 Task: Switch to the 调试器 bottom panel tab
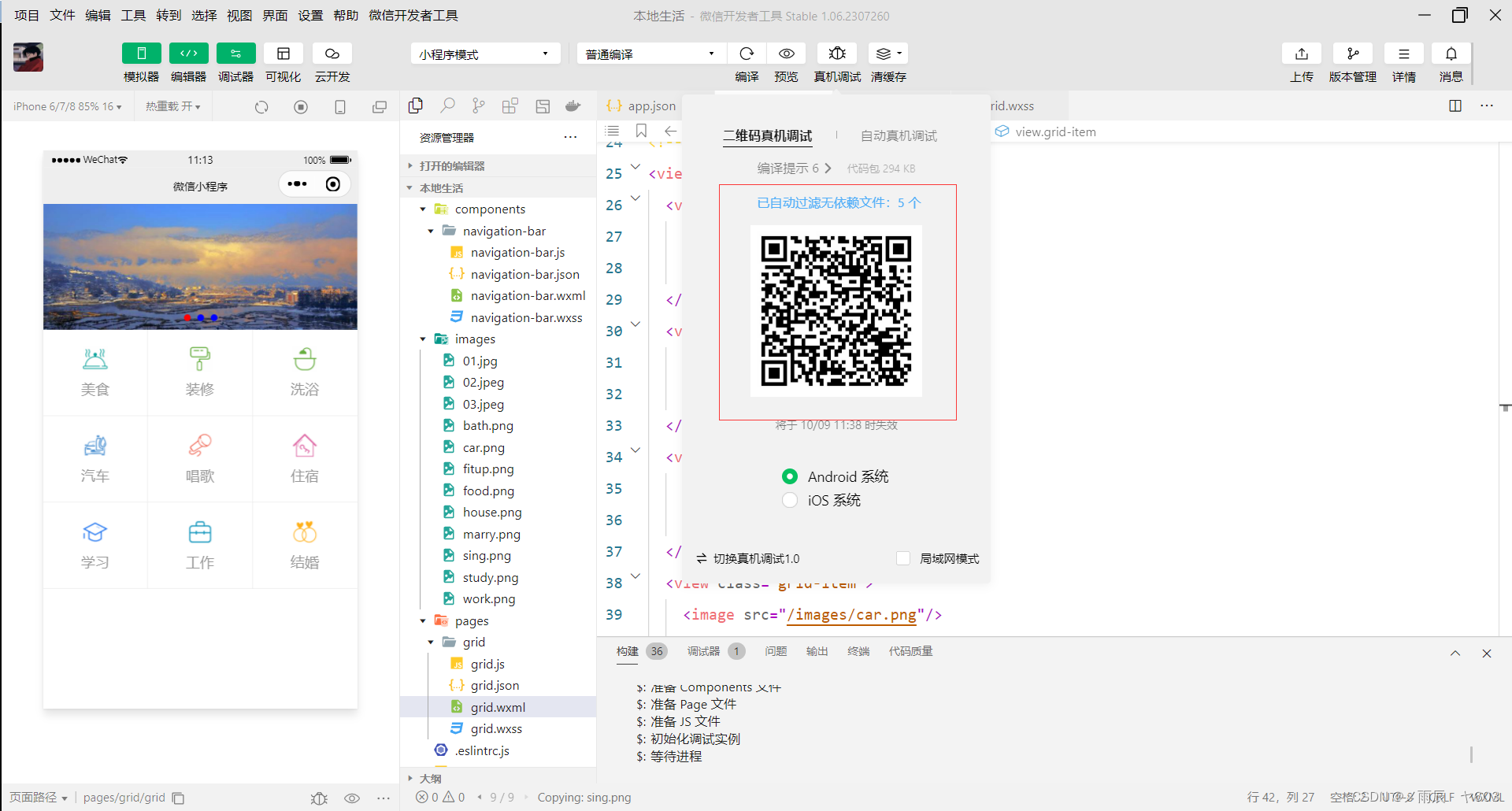click(703, 651)
